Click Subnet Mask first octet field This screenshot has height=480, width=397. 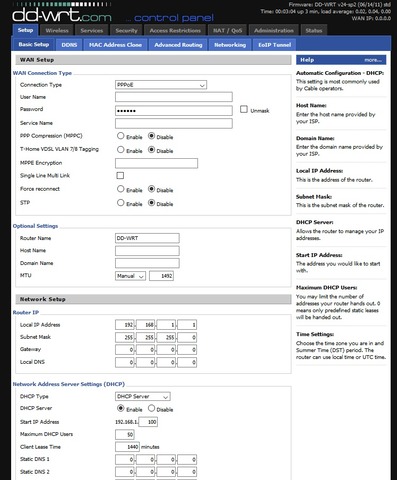coord(125,337)
